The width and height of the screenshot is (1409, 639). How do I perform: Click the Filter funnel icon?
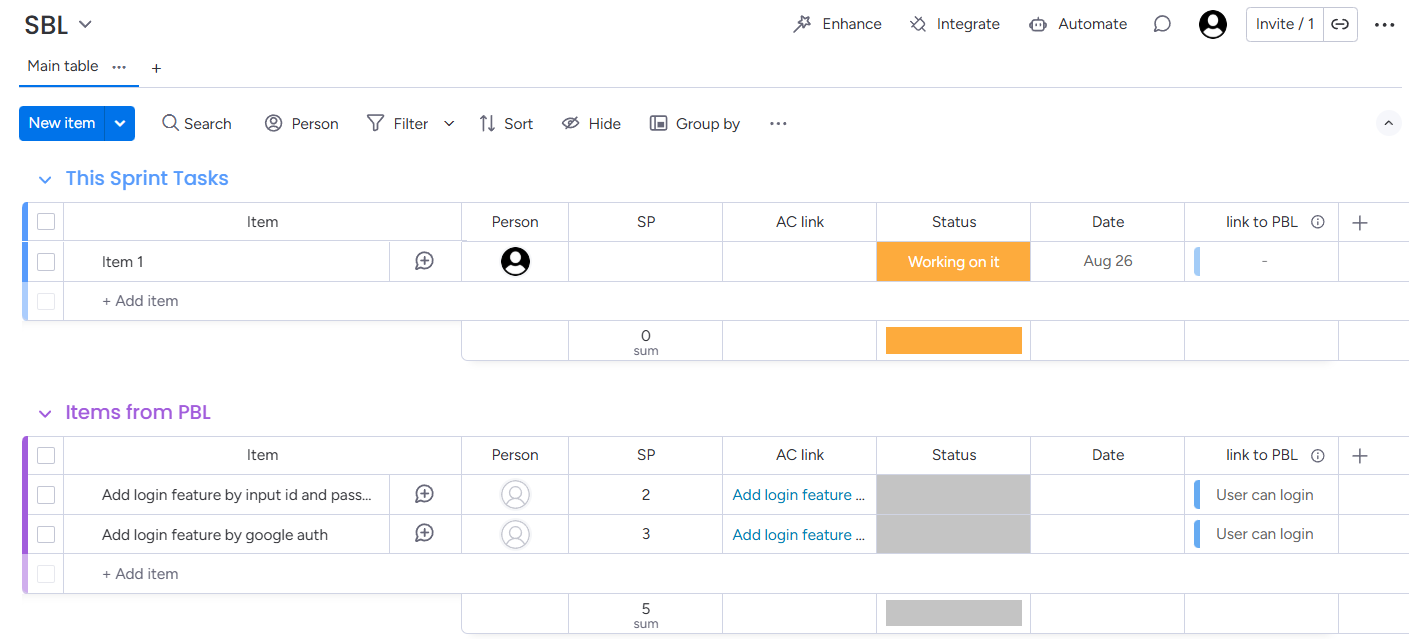click(x=376, y=123)
